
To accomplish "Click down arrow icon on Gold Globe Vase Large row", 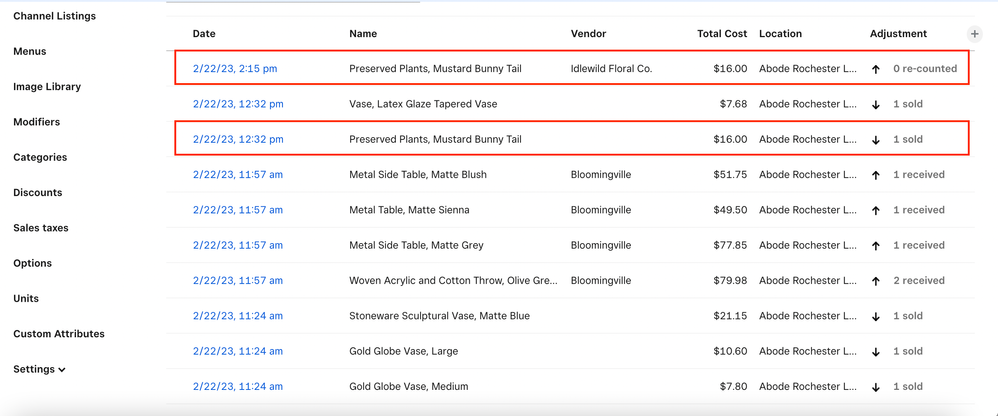I will tap(876, 352).
